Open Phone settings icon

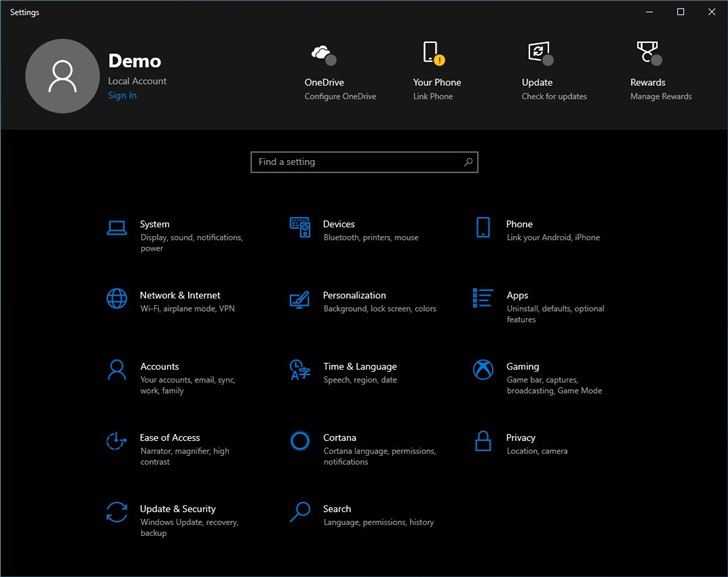tap(483, 228)
